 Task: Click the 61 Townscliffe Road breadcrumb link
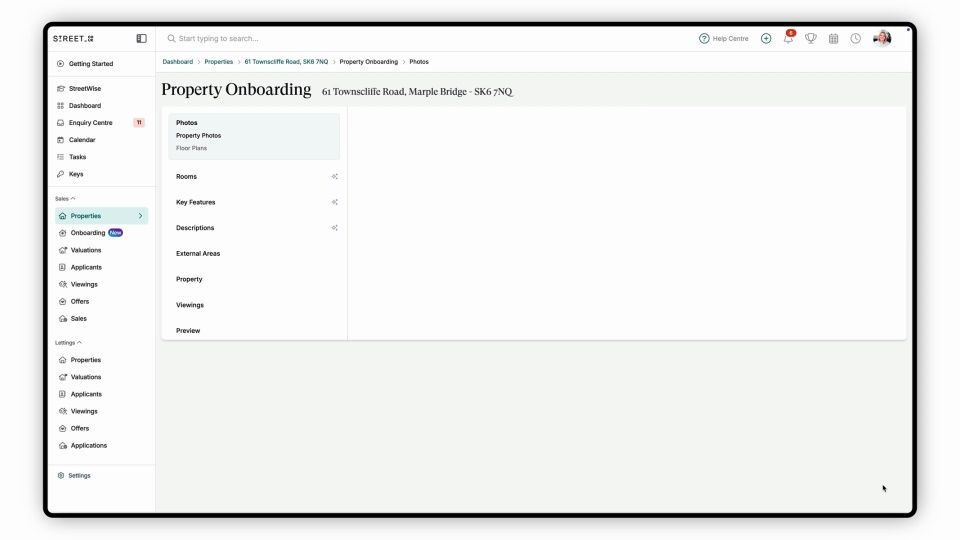tap(286, 62)
